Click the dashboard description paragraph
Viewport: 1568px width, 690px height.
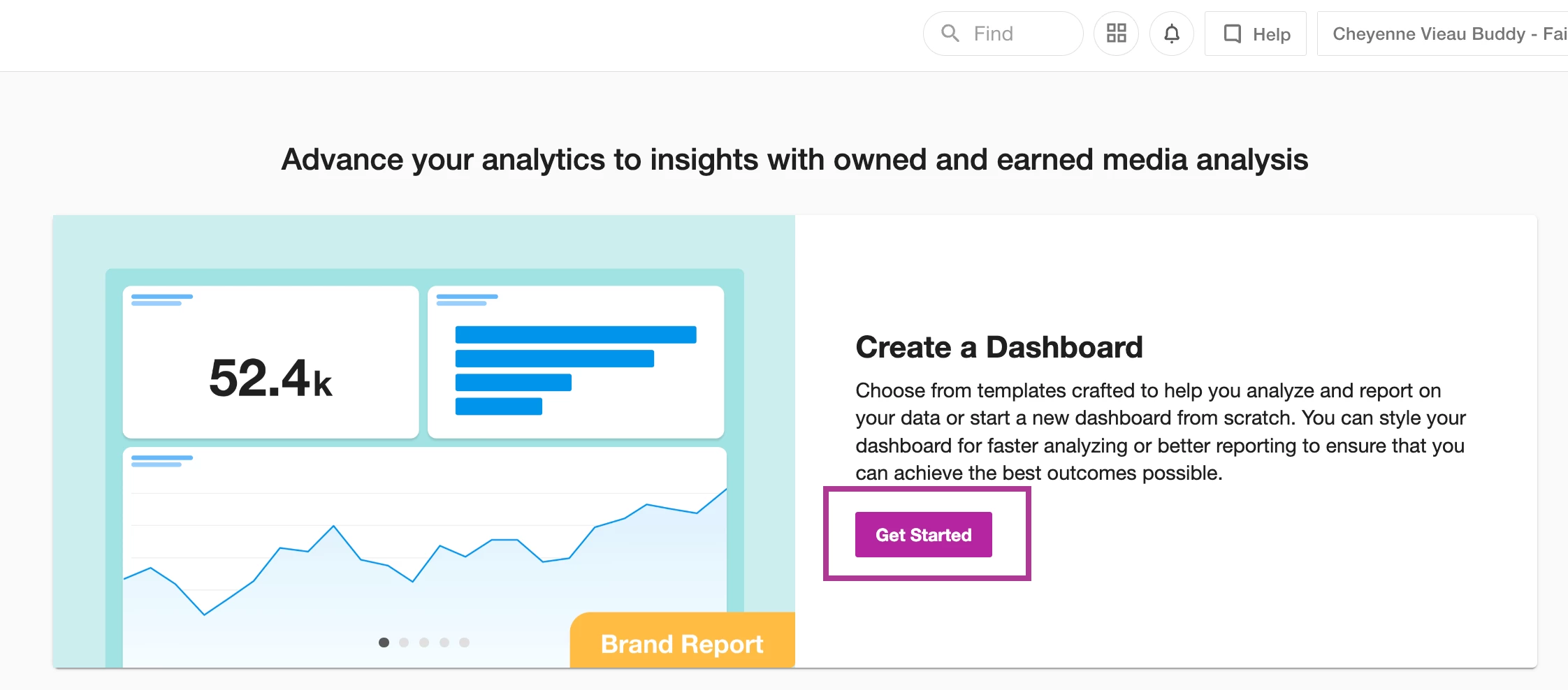(x=1160, y=432)
